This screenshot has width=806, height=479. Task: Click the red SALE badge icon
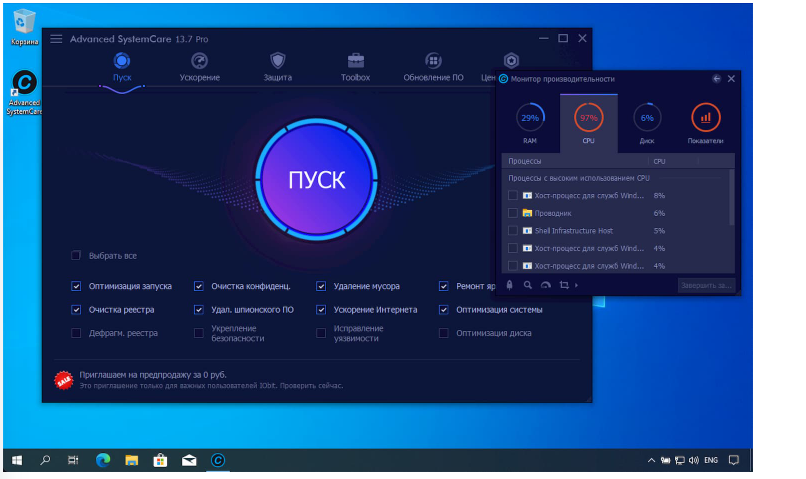point(64,380)
